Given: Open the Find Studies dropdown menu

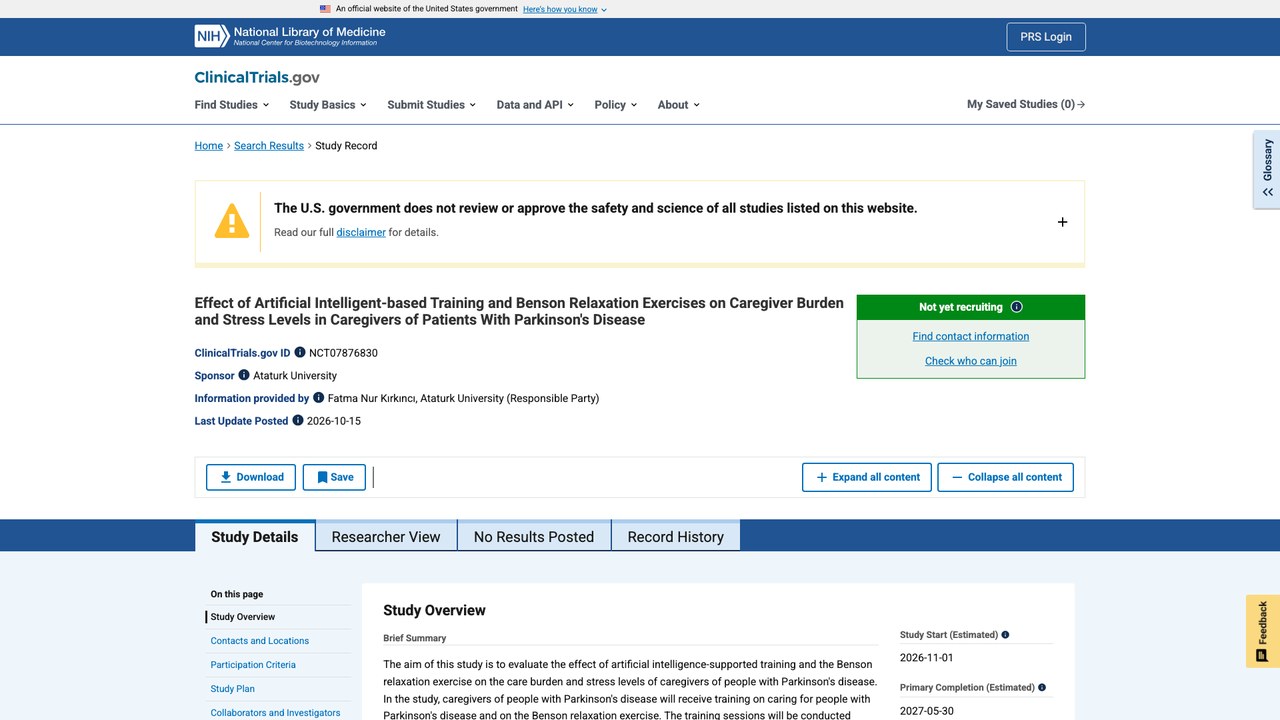Looking at the screenshot, I should [232, 104].
